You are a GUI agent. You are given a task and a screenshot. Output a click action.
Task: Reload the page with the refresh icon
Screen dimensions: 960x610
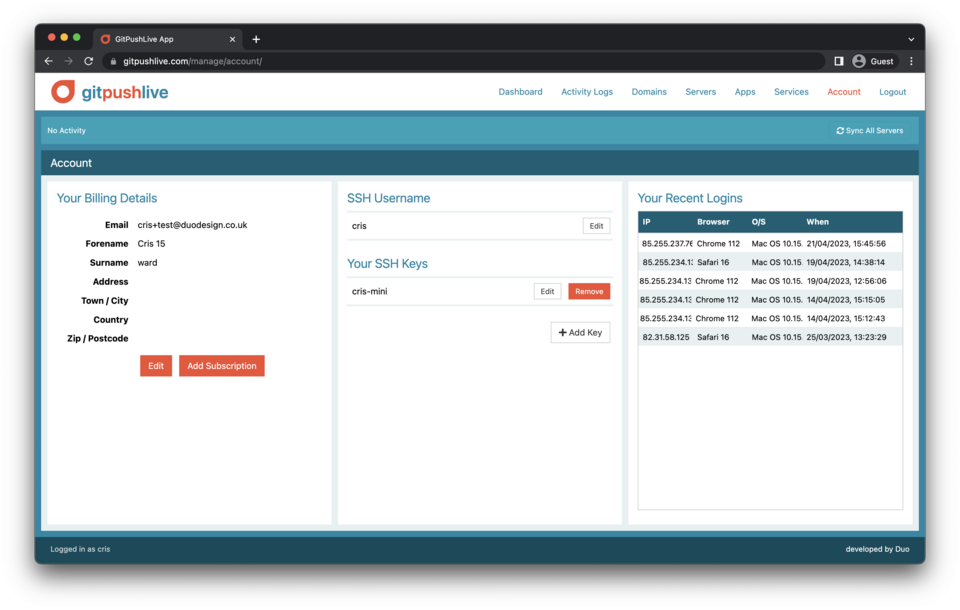[89, 61]
